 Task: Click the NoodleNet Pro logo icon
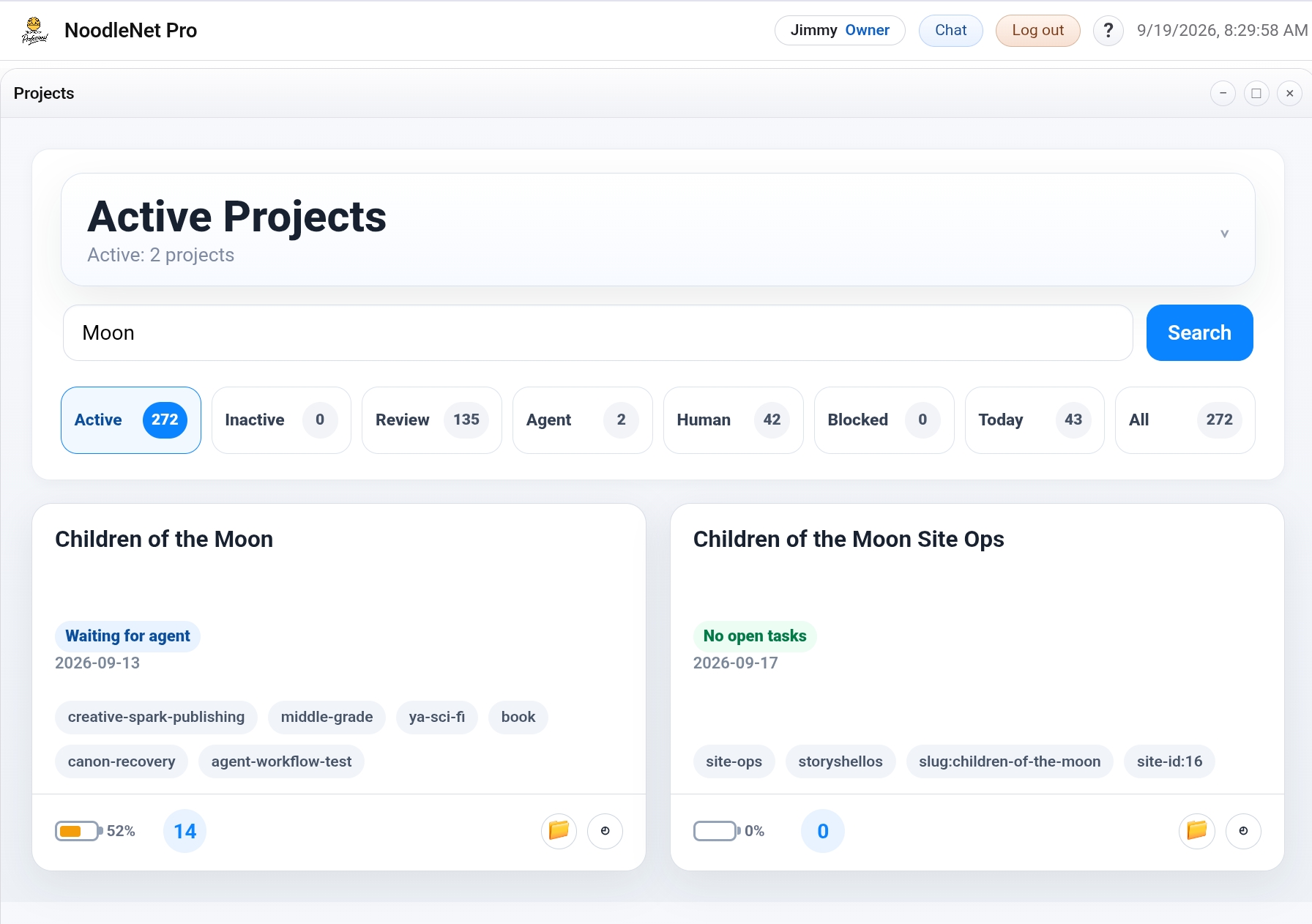tap(34, 31)
